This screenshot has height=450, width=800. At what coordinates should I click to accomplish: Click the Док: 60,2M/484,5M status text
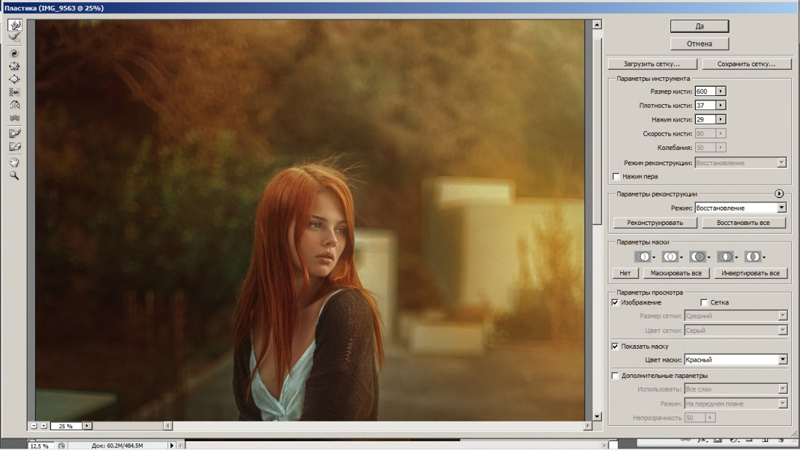(x=117, y=446)
